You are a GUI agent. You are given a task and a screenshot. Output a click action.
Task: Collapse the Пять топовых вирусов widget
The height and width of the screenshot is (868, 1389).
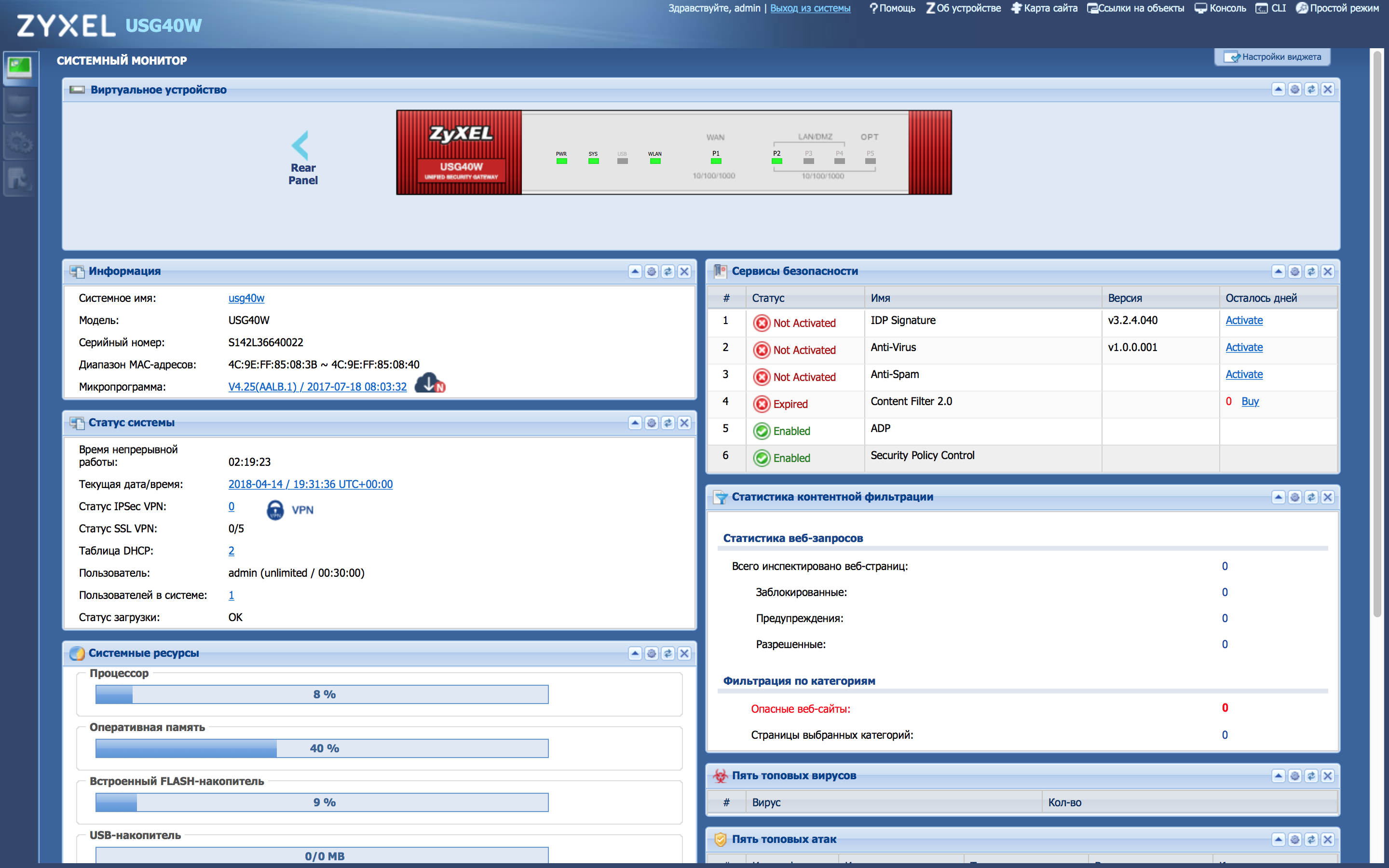click(x=1278, y=776)
